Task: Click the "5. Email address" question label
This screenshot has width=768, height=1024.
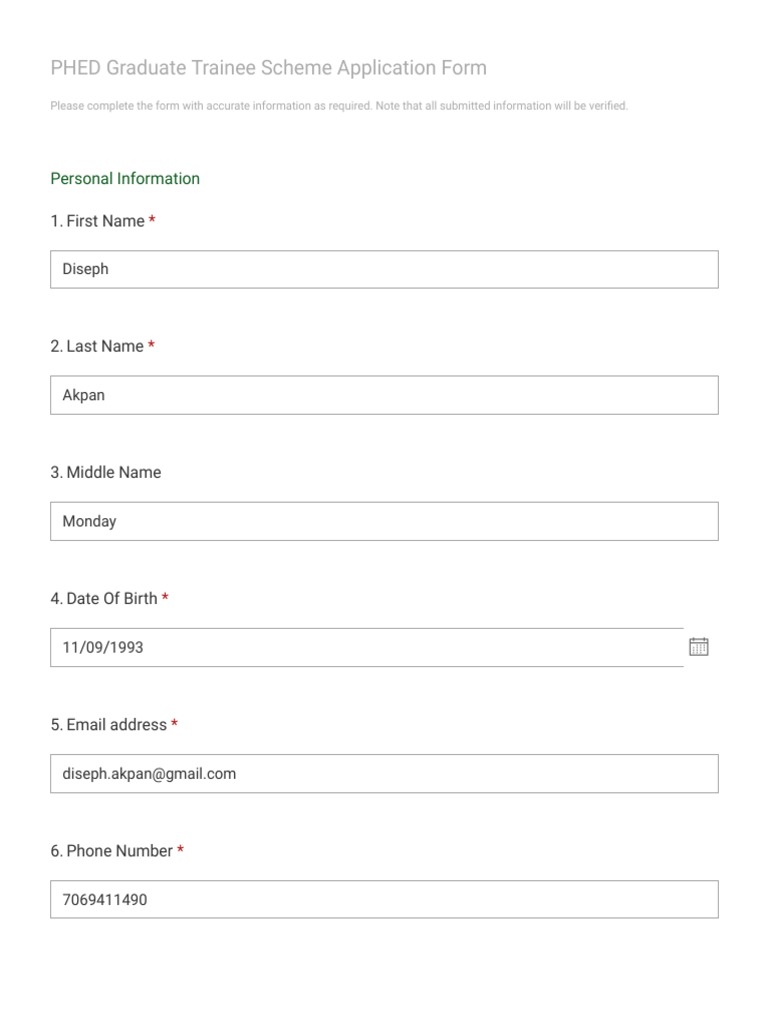Action: [x=108, y=724]
